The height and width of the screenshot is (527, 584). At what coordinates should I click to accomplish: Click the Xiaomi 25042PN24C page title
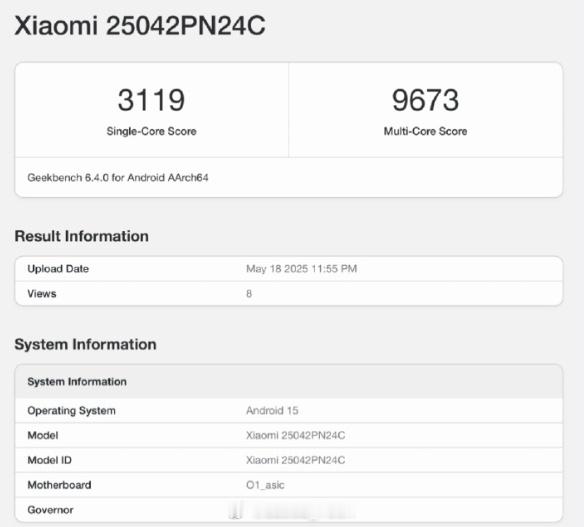coord(140,26)
